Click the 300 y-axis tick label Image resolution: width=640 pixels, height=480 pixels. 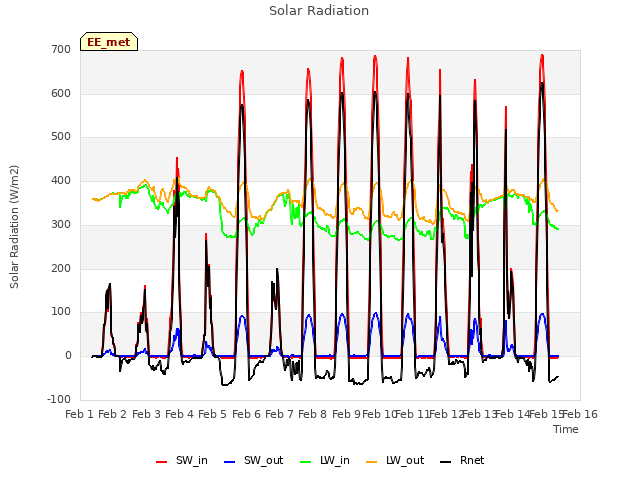[x=61, y=224]
